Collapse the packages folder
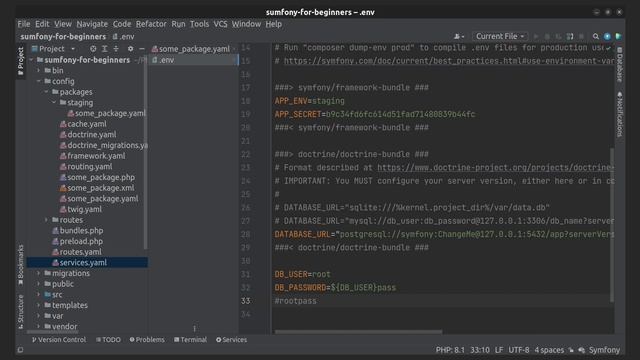 [47, 92]
